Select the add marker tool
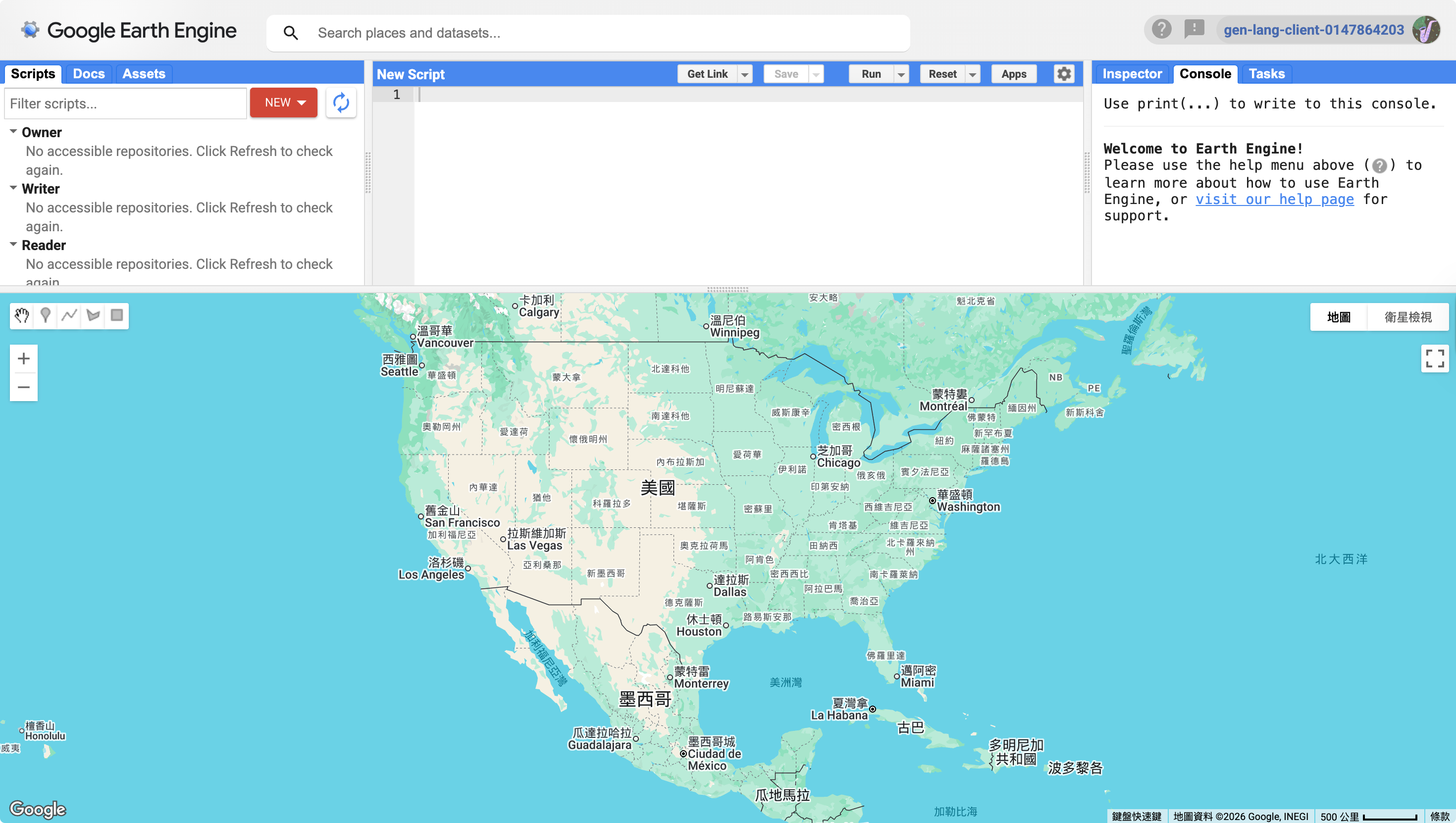The image size is (1456, 823). [46, 315]
